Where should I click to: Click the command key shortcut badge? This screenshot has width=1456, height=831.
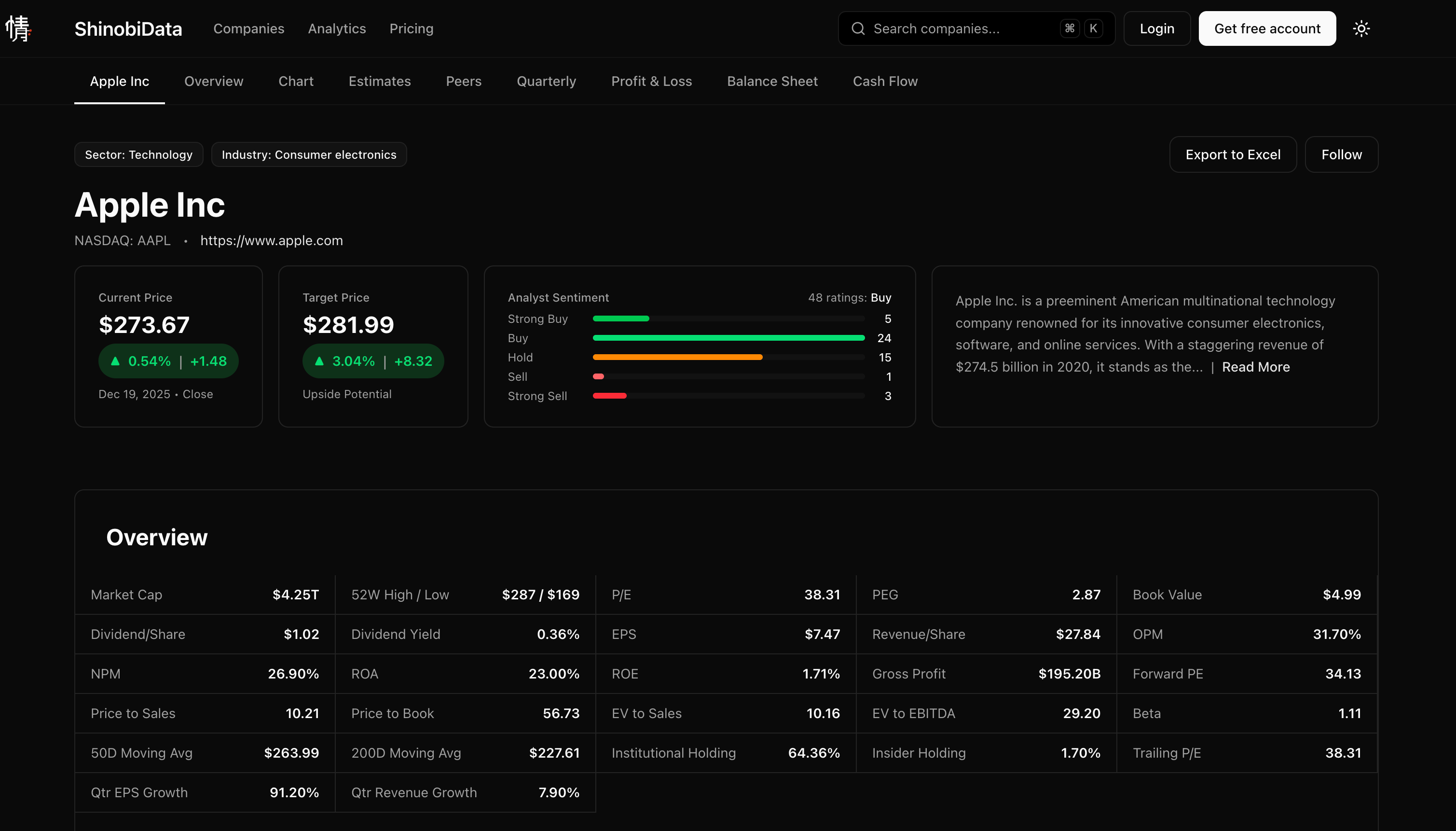coord(1069,28)
